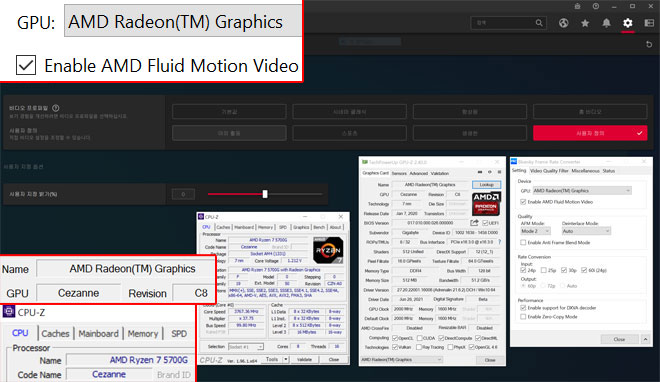Click the Validate button in CPU-Z
The height and width of the screenshot is (382, 660).
[304, 360]
